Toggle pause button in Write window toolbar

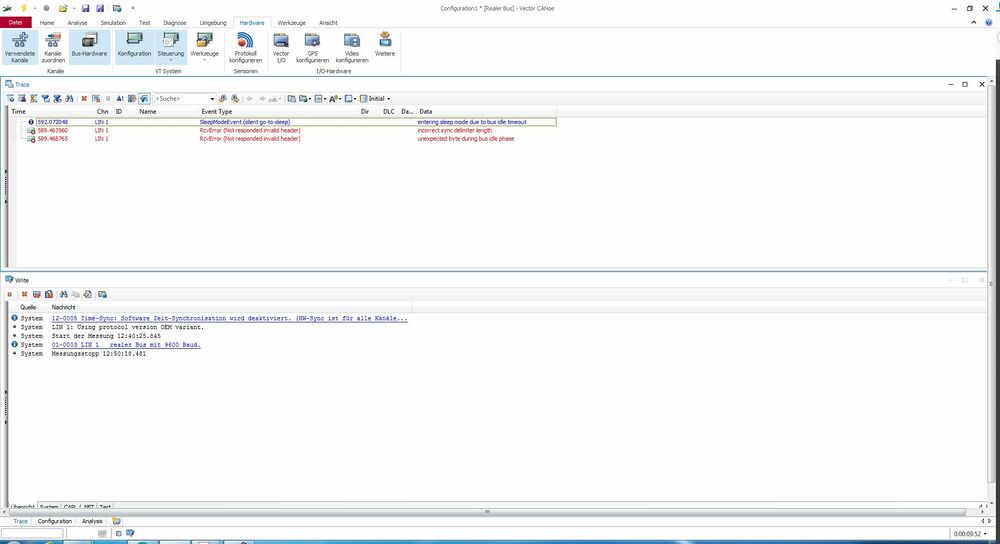[x=11, y=294]
